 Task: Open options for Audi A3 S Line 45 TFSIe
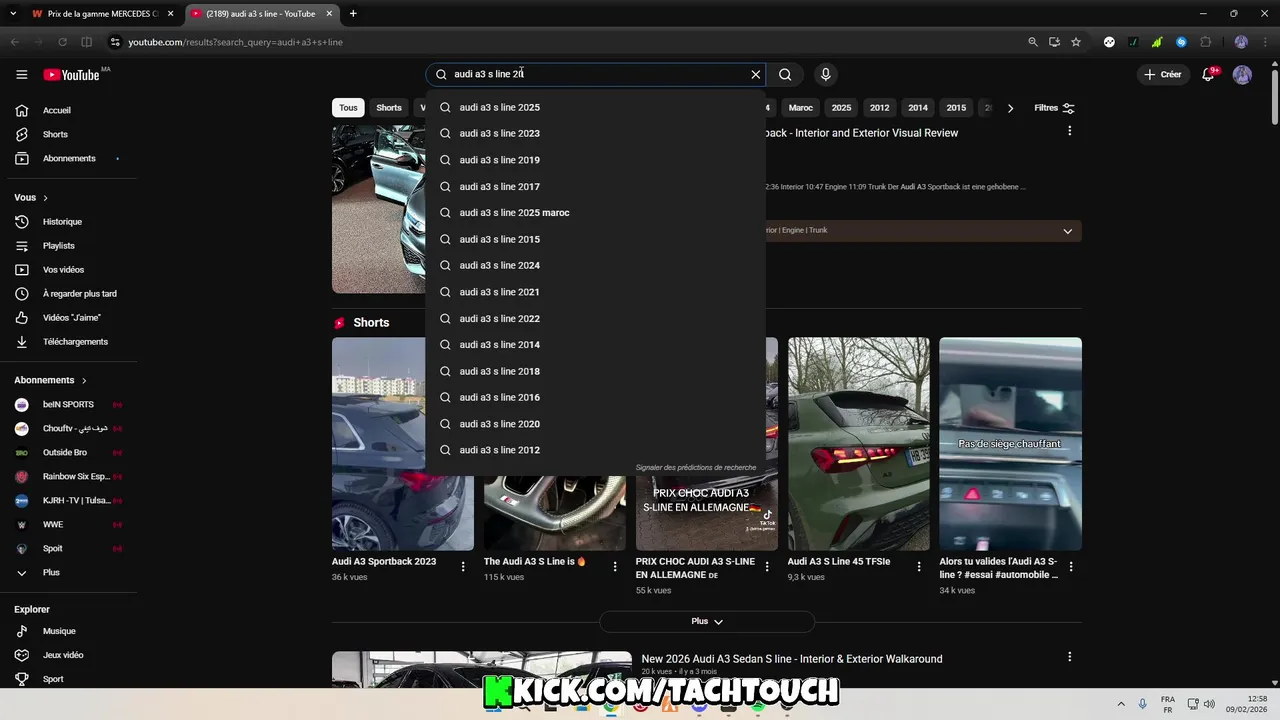[919, 566]
